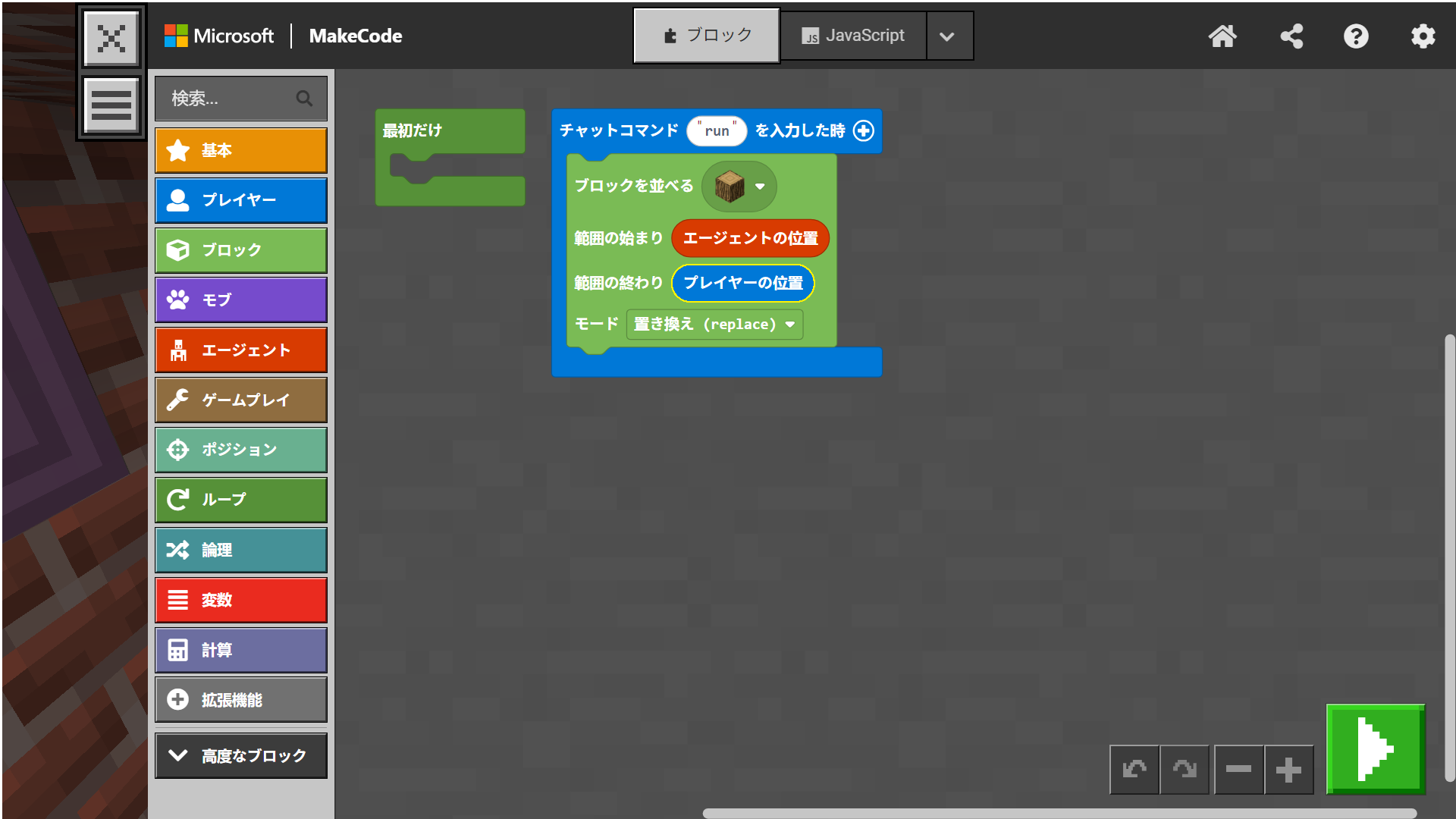Close the editor with the X icon
Image resolution: width=1456 pixels, height=819 pixels.
pos(111,38)
